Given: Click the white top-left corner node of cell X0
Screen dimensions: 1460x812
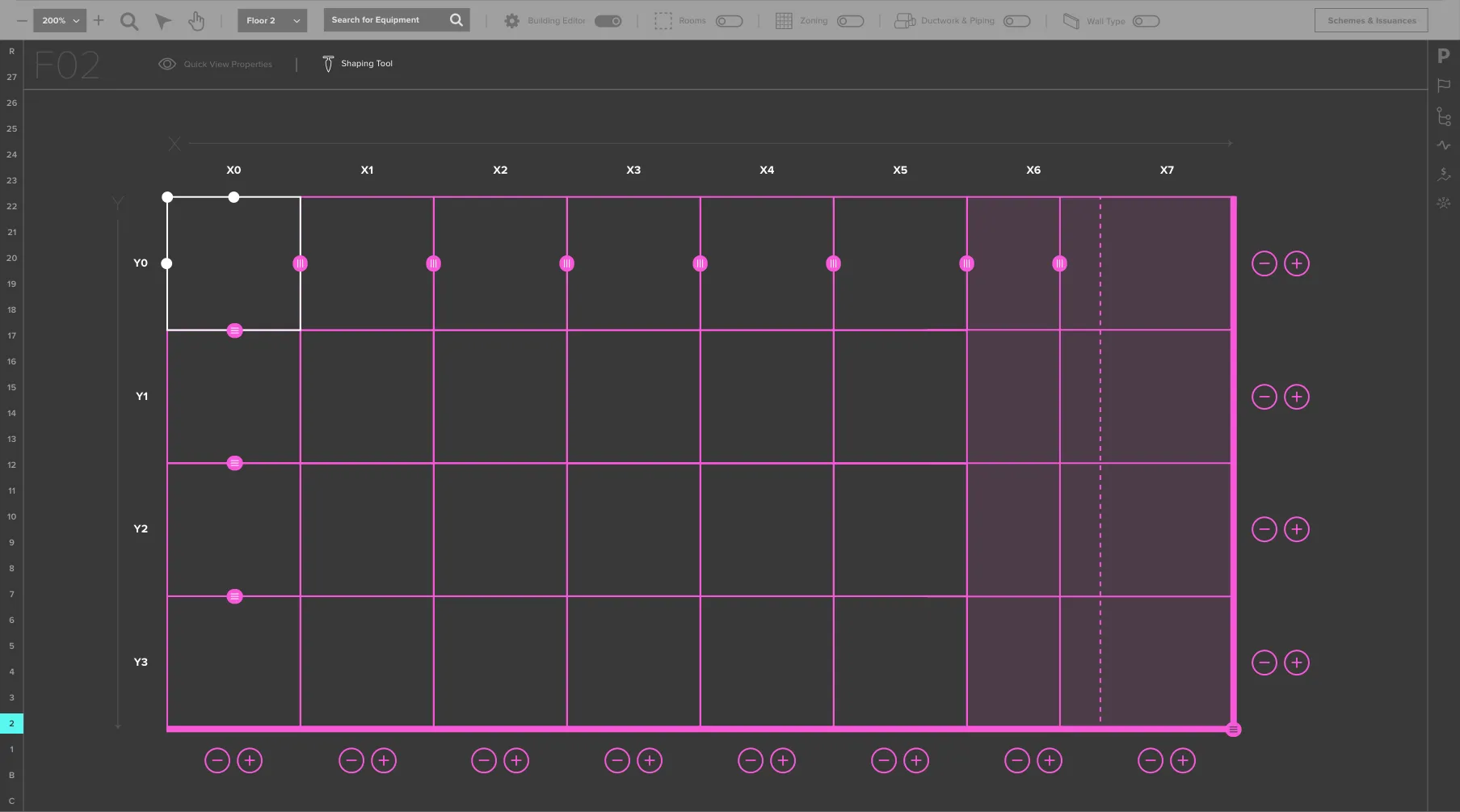Looking at the screenshot, I should click(x=167, y=197).
